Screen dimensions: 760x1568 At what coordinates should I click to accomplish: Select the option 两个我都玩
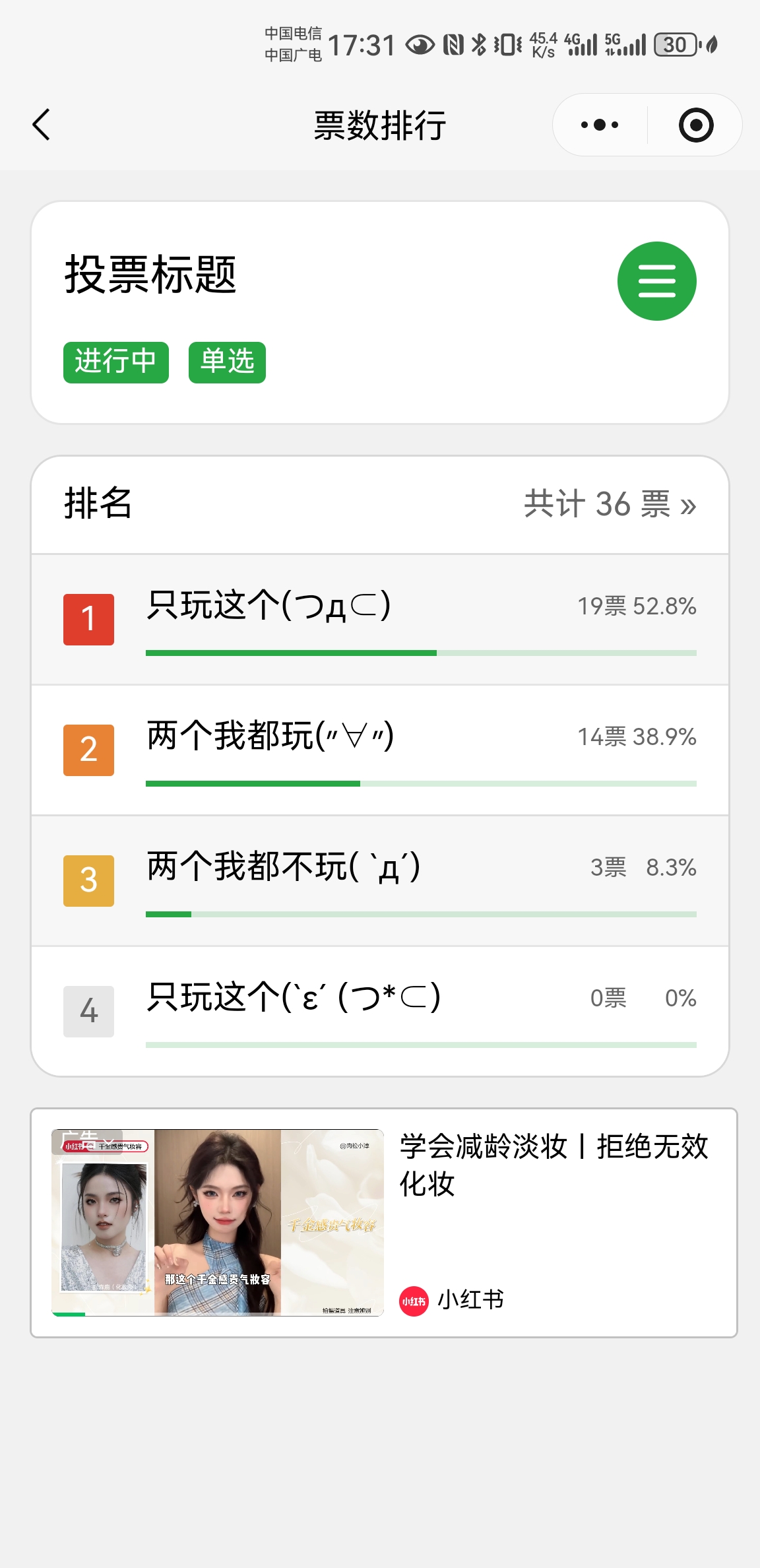270,736
